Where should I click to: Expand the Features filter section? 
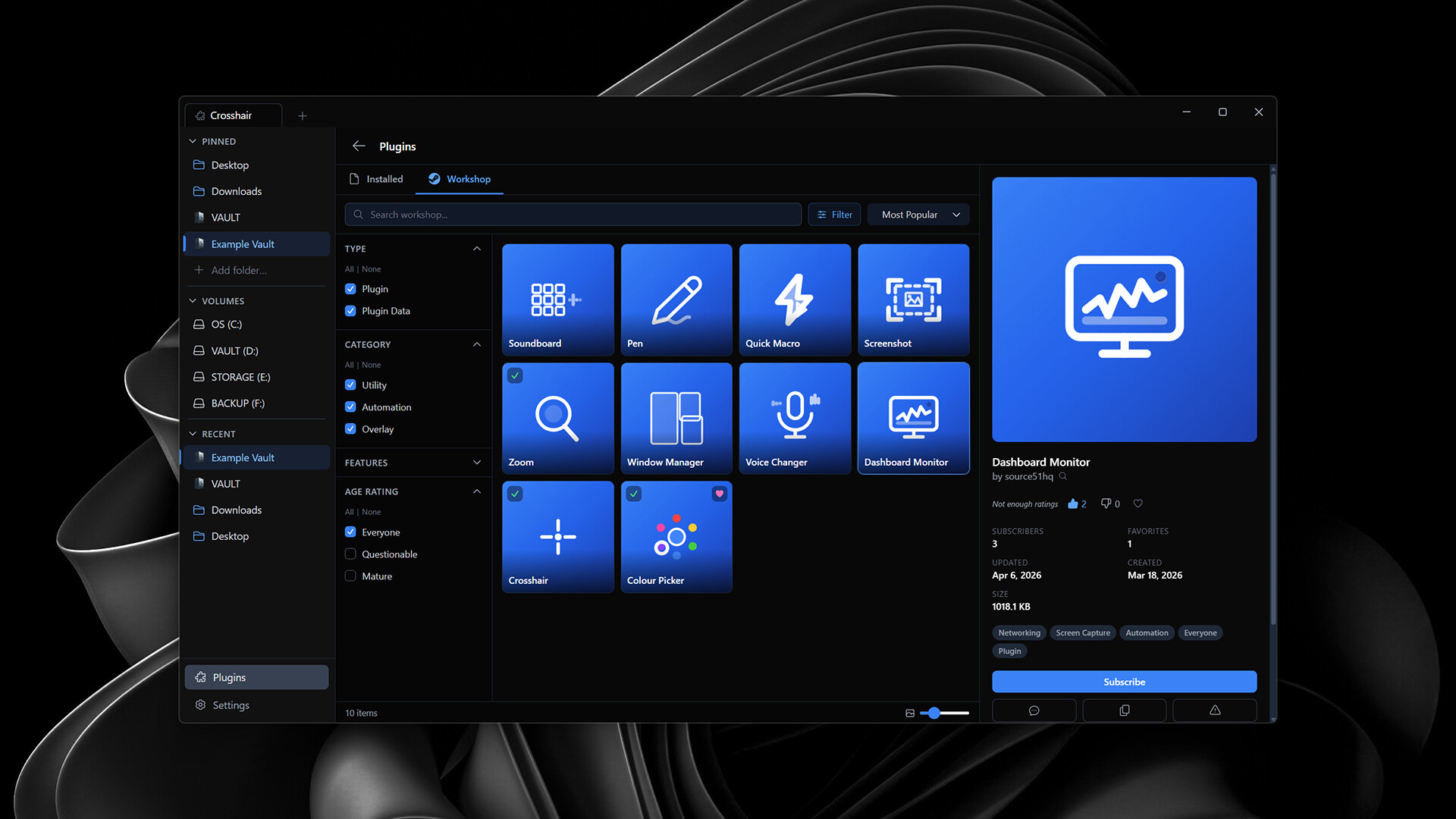(476, 463)
